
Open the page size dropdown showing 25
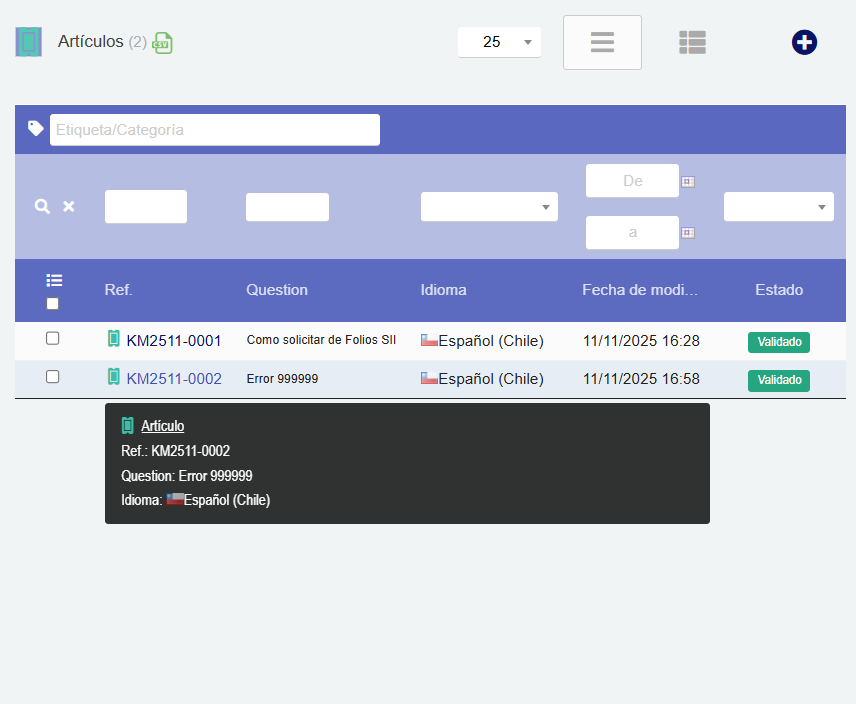pos(499,42)
